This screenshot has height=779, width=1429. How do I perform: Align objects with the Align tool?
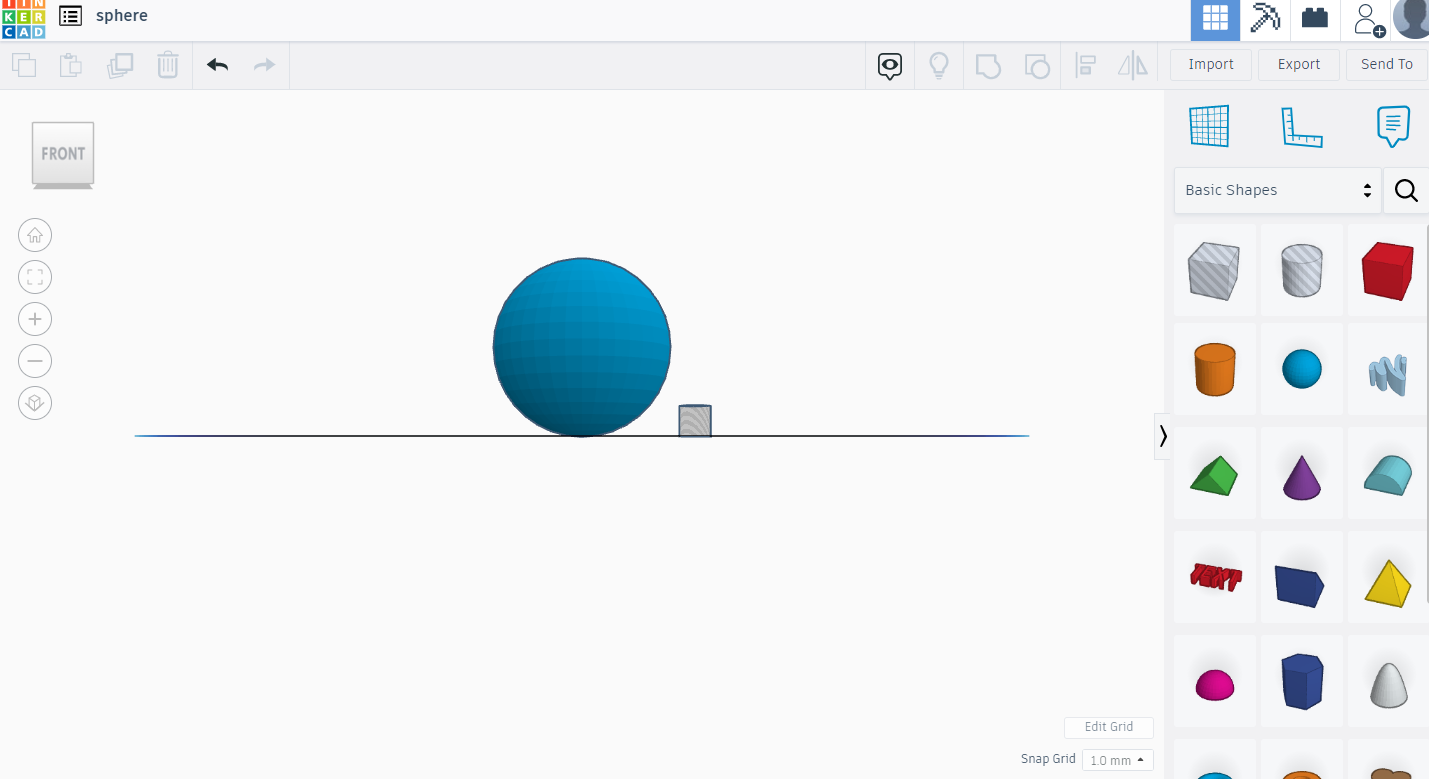point(1085,64)
